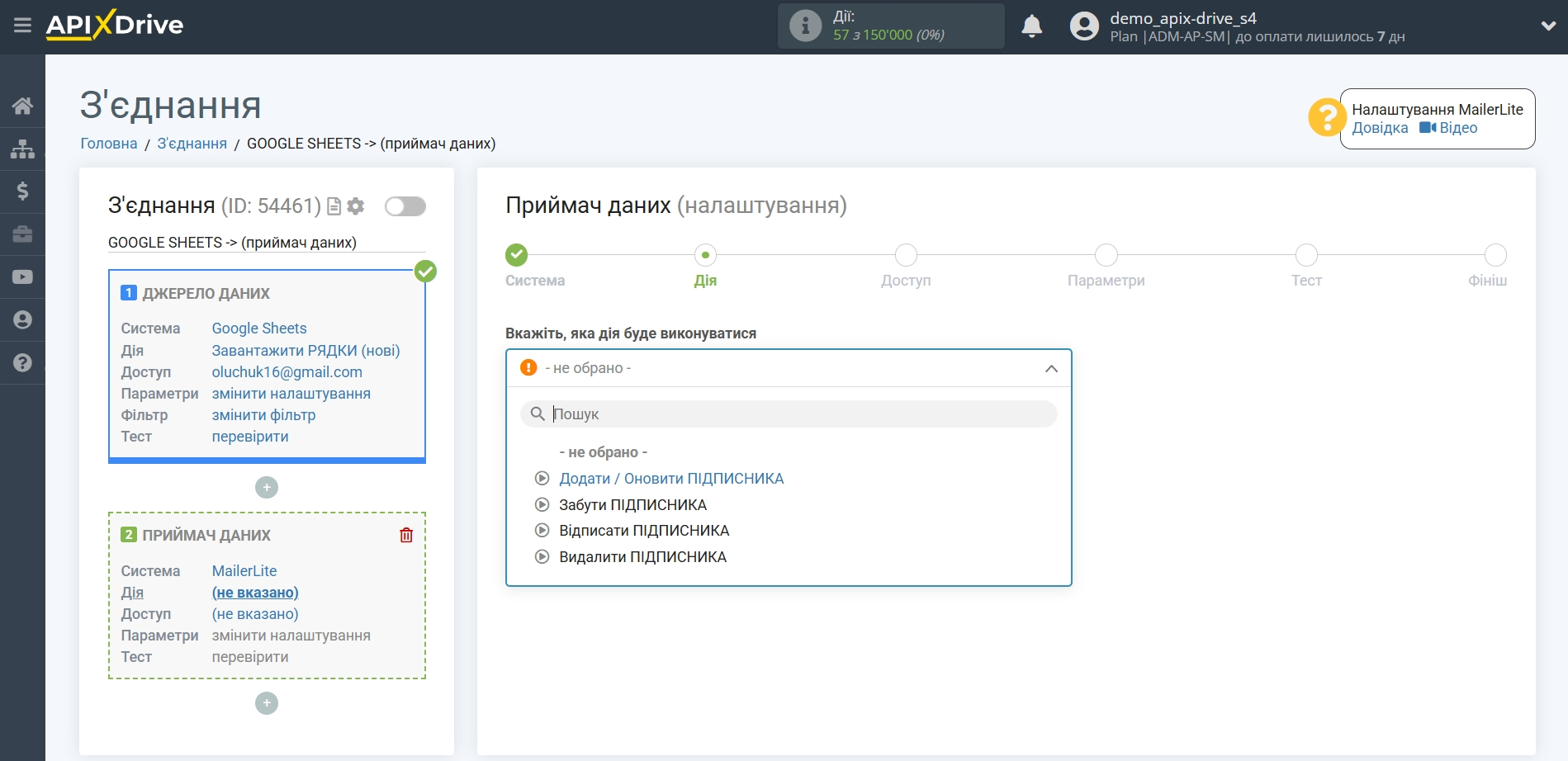The width and height of the screenshot is (1568, 761).
Task: Select Відписати ПІДПИСНИКА
Action: click(x=644, y=531)
